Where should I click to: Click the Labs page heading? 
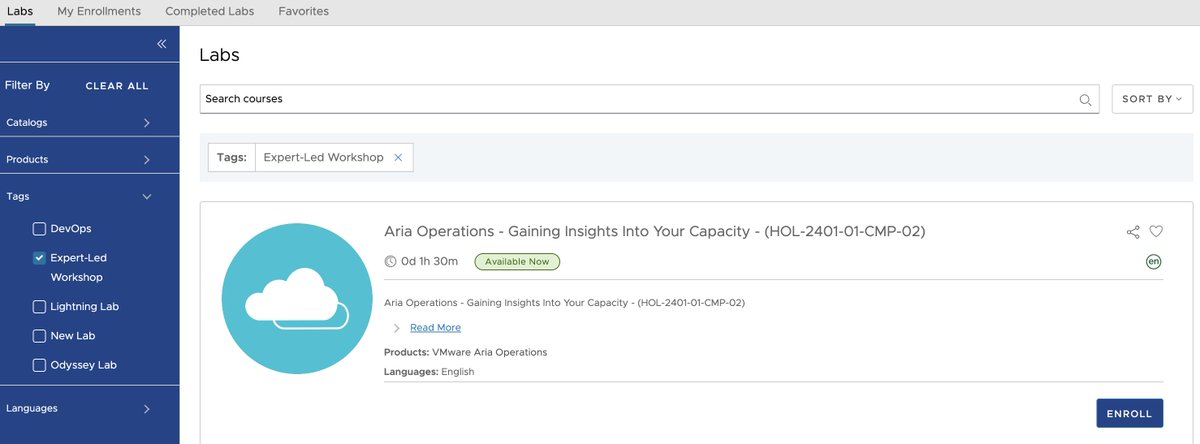tap(219, 55)
